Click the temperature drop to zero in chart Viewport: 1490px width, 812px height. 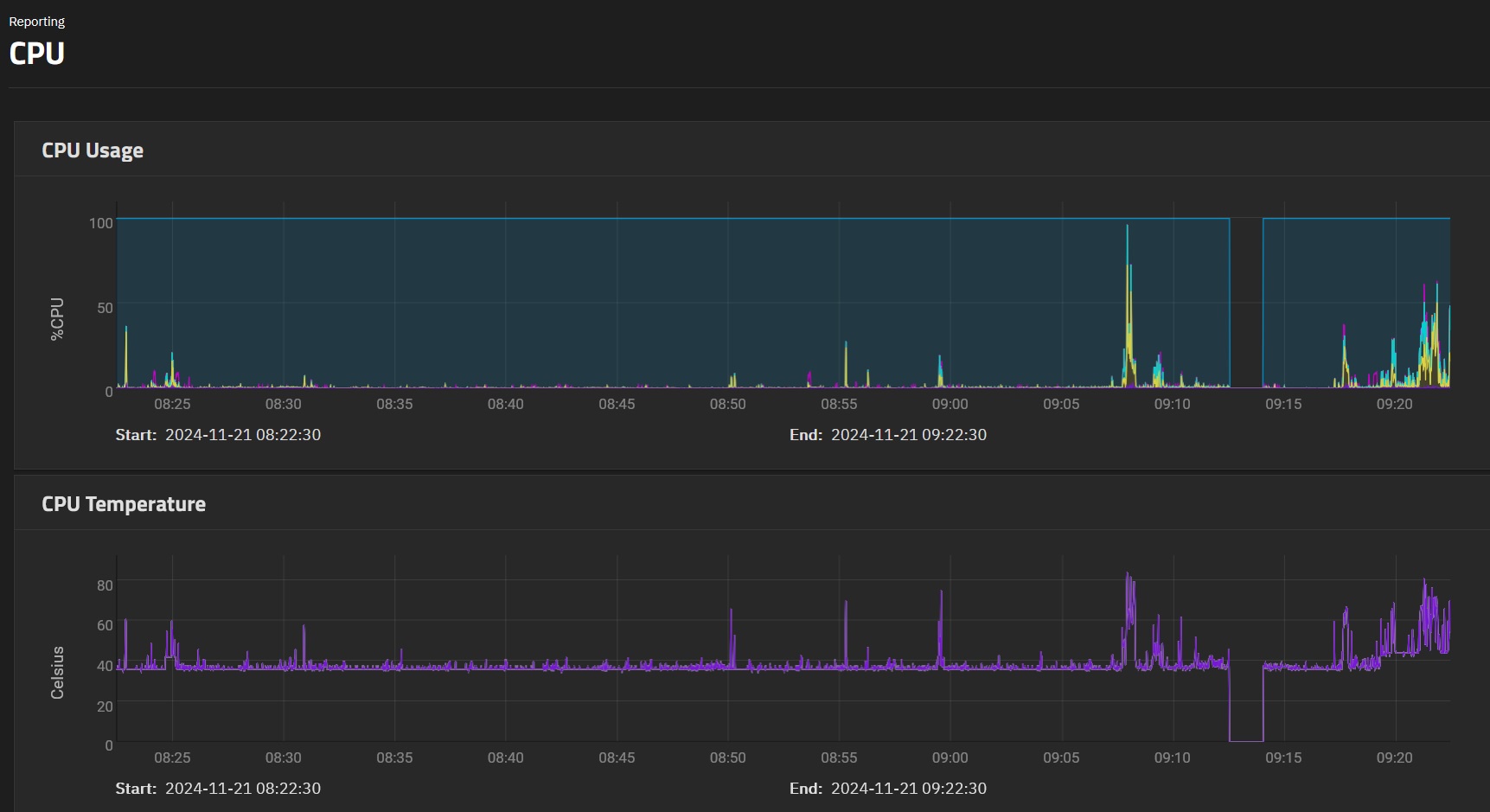coord(1246,739)
